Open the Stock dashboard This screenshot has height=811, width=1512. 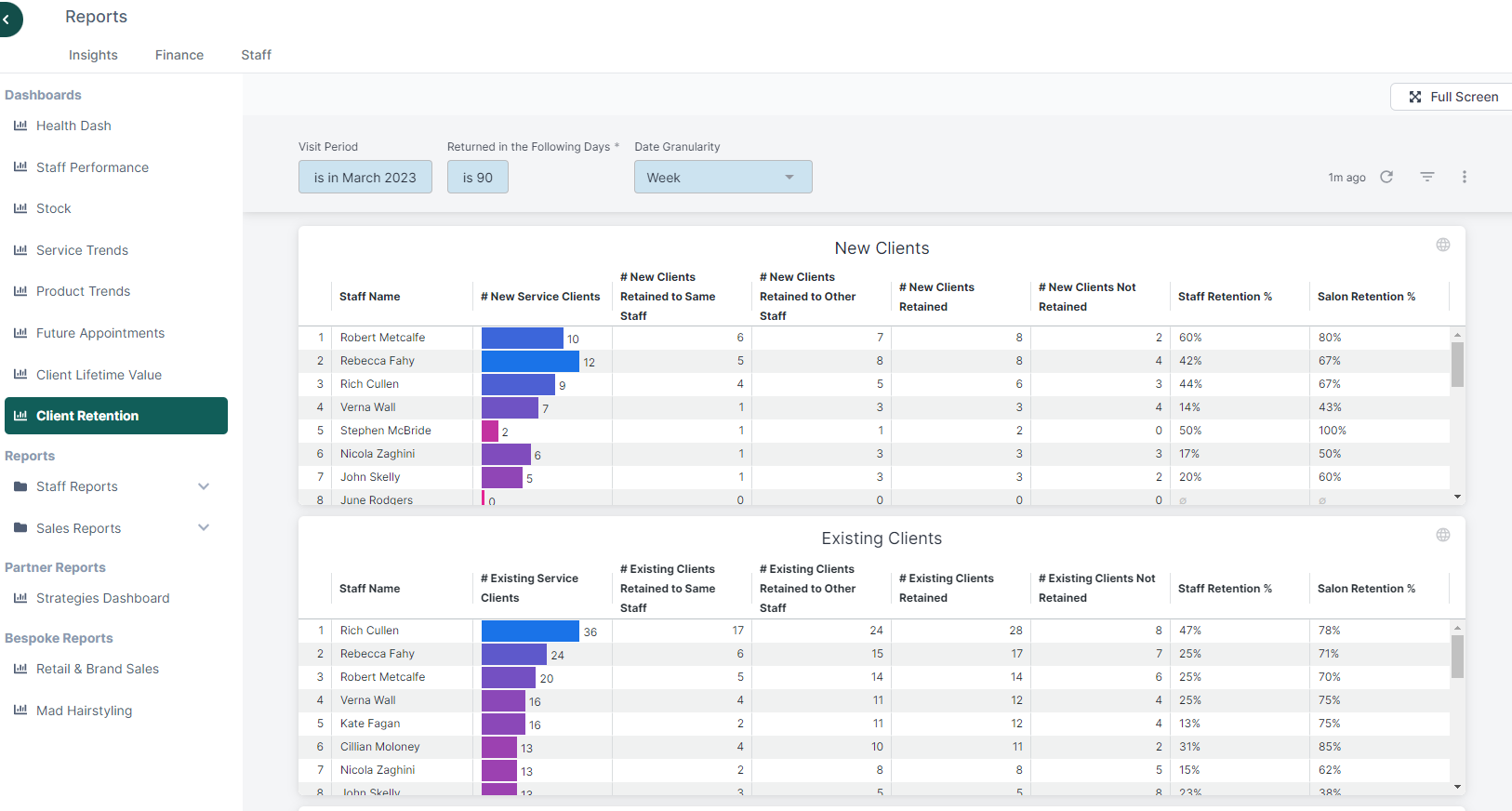click(53, 208)
